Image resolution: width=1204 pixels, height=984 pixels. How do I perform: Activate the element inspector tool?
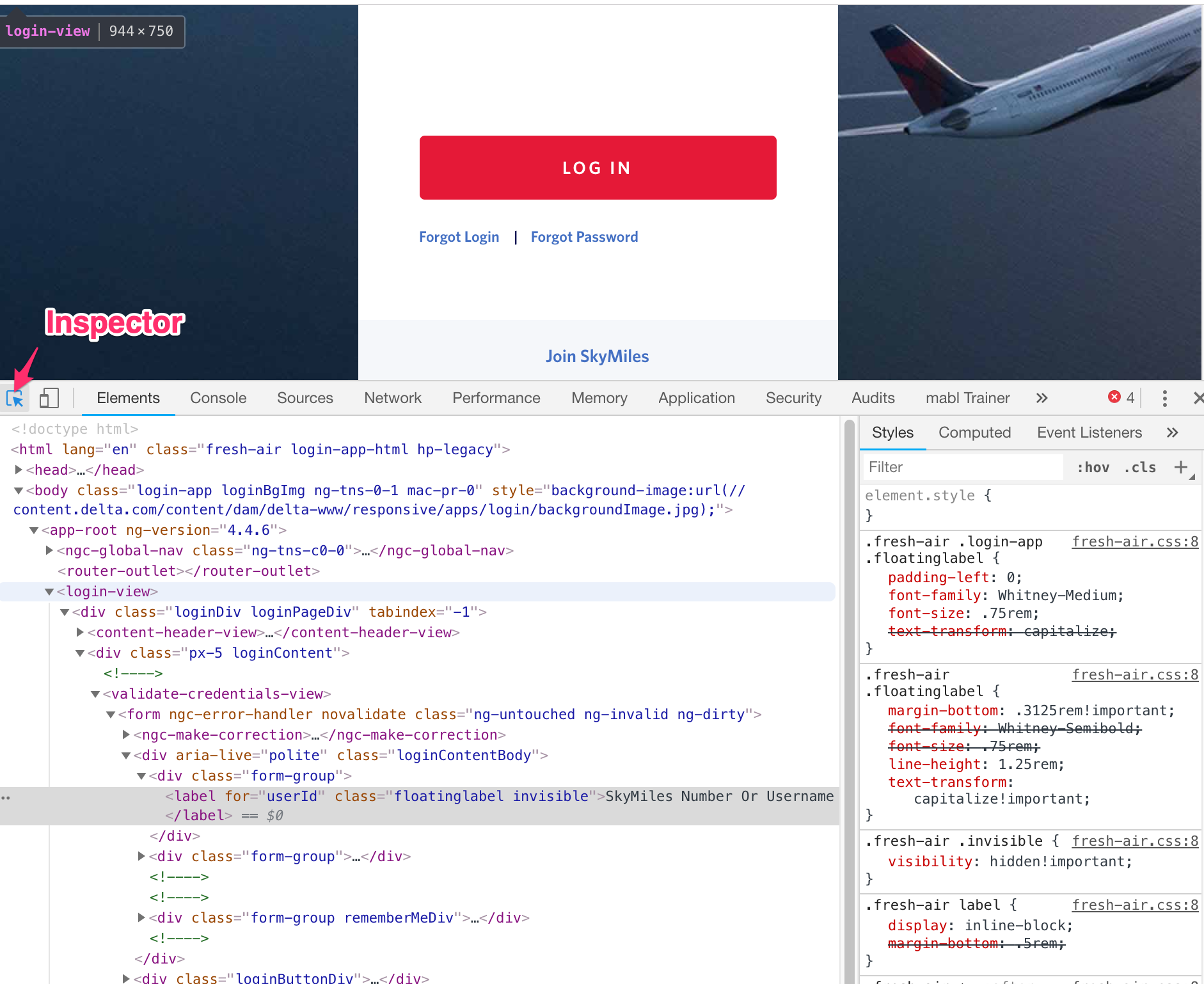pyautogui.click(x=15, y=398)
